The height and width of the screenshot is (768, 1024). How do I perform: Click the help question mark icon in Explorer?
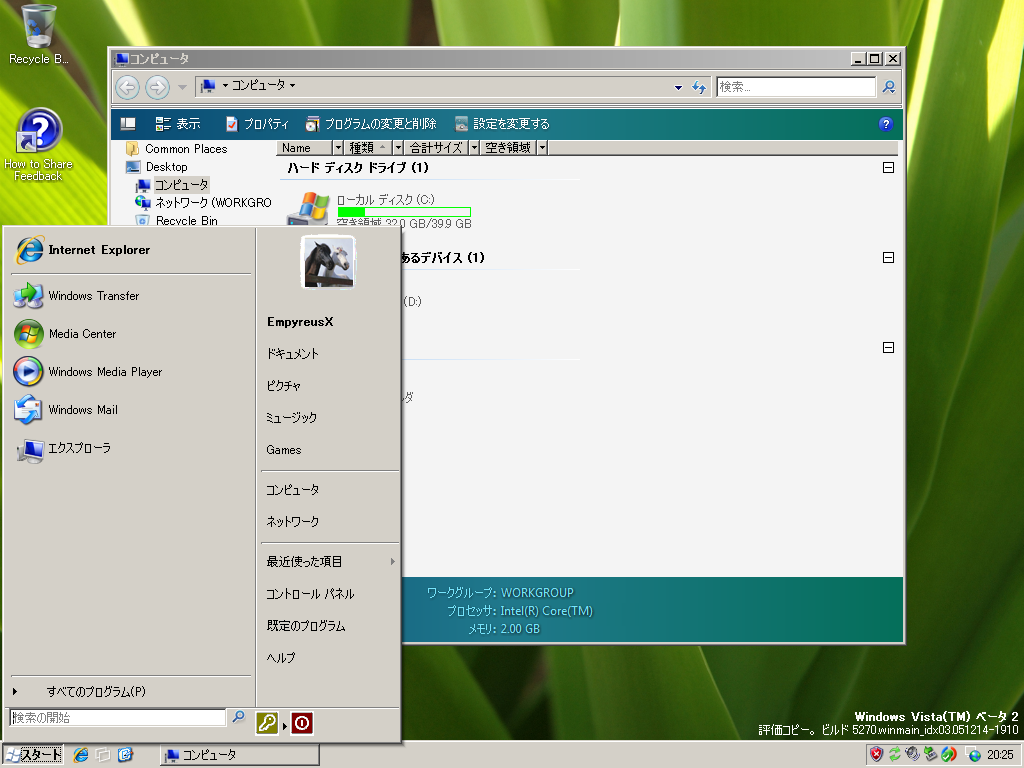click(885, 124)
